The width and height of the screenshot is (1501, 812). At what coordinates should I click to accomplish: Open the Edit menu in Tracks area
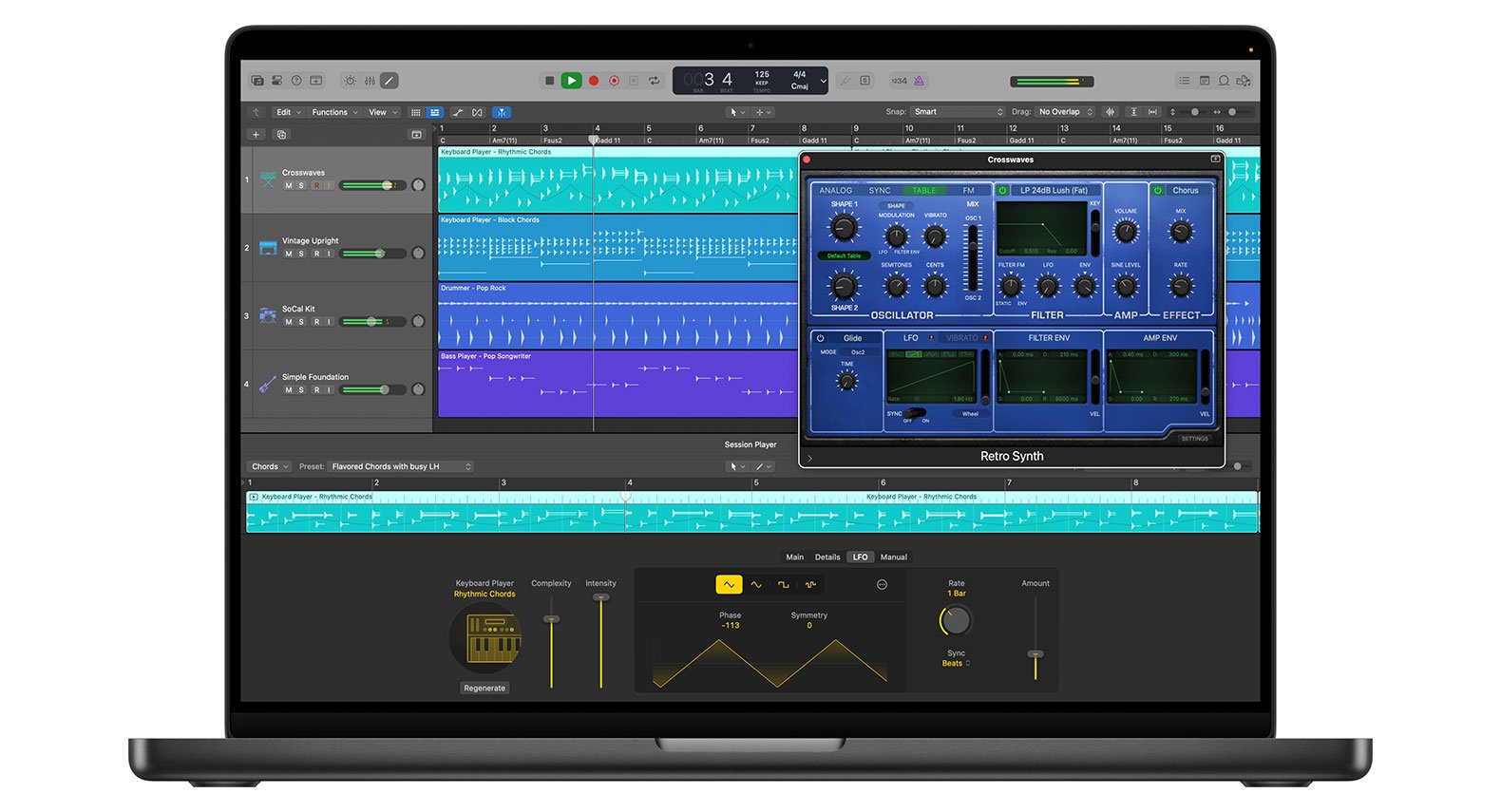click(288, 112)
